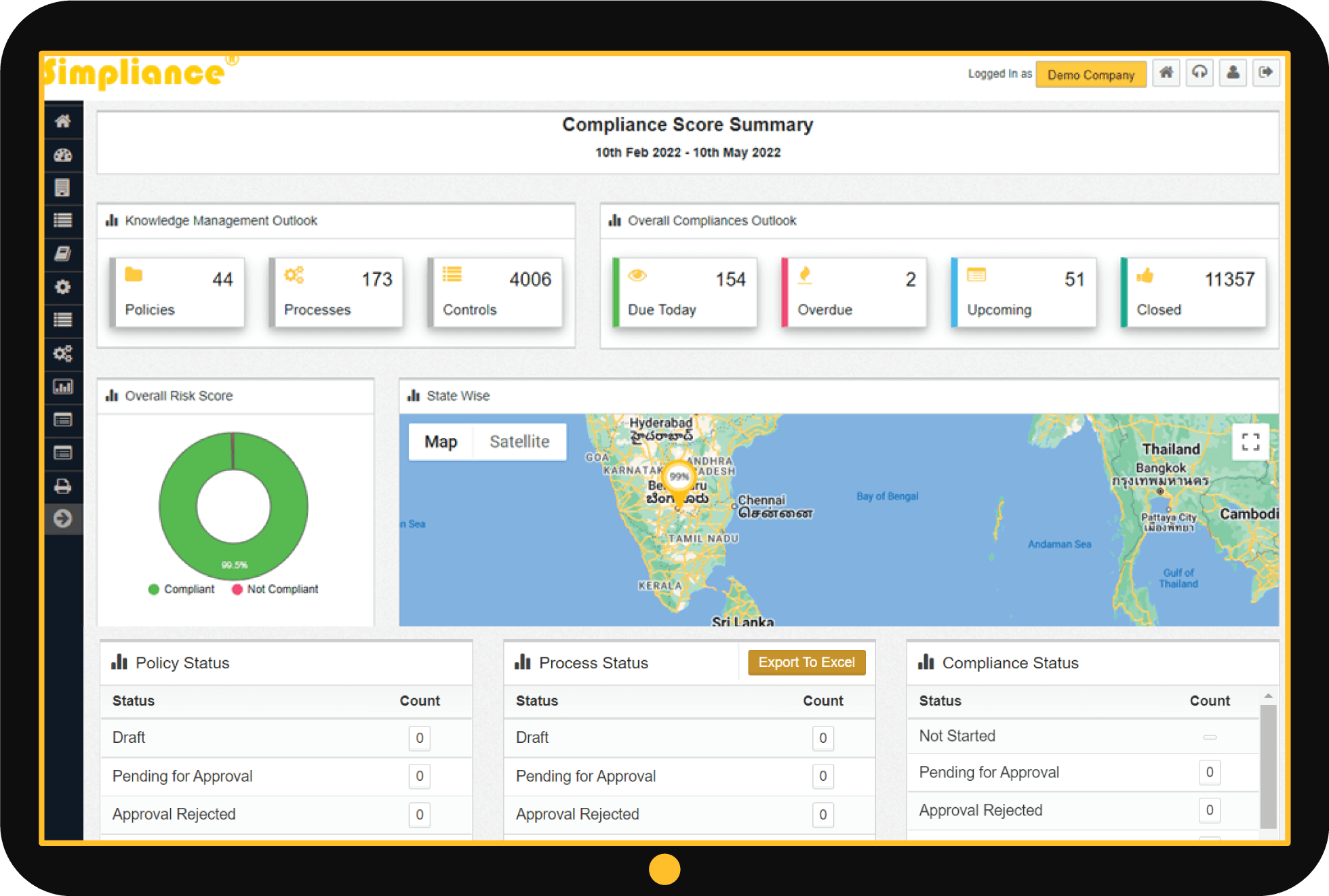The height and width of the screenshot is (896, 1329).
Task: Open the headset support icon
Action: 1199,73
